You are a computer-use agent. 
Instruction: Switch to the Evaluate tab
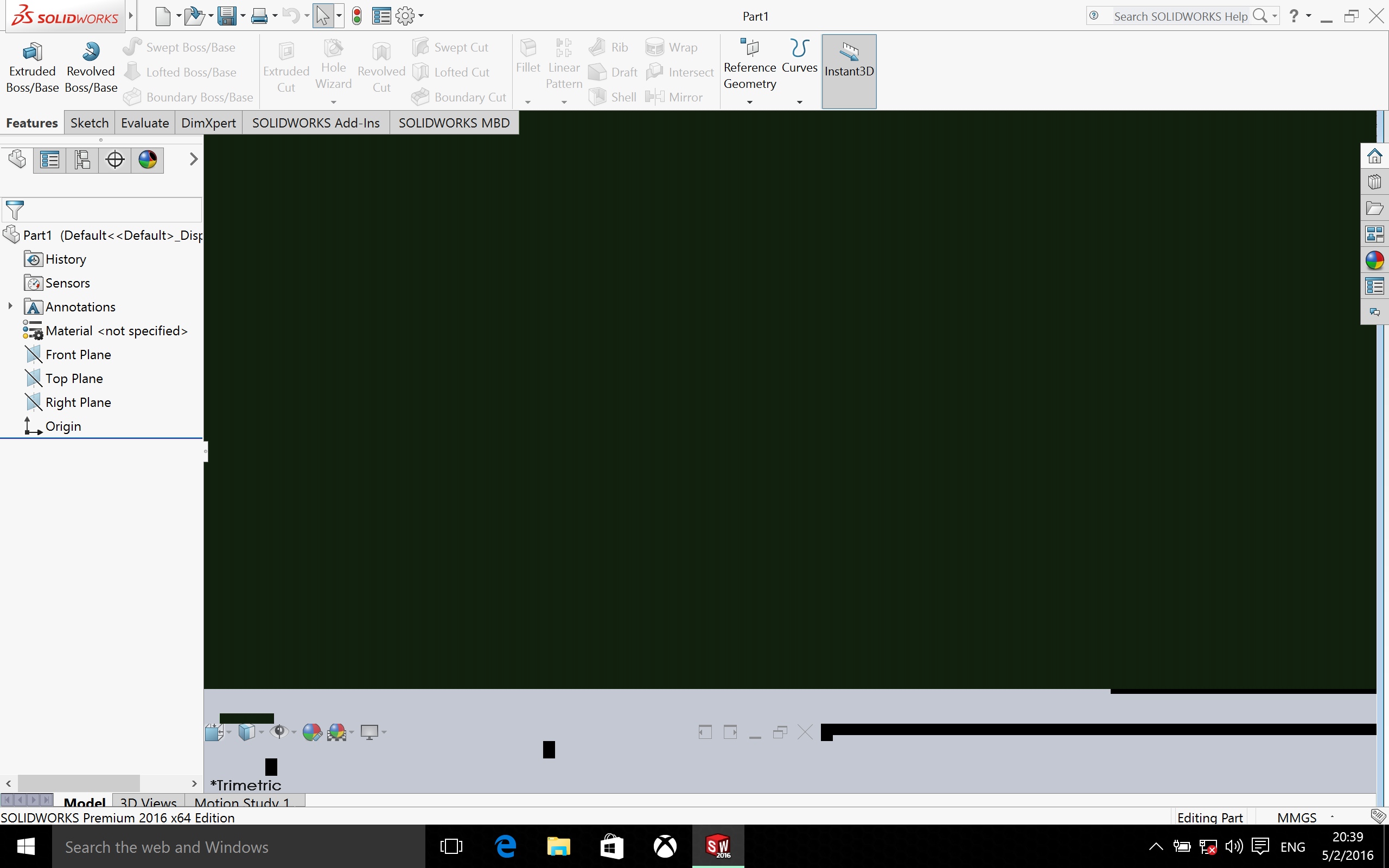tap(145, 123)
